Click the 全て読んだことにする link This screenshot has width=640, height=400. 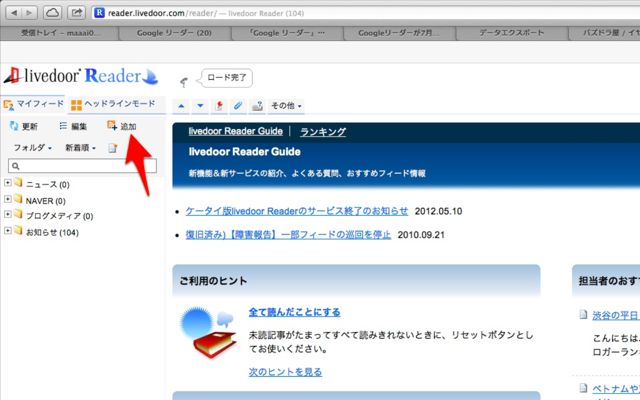(294, 312)
